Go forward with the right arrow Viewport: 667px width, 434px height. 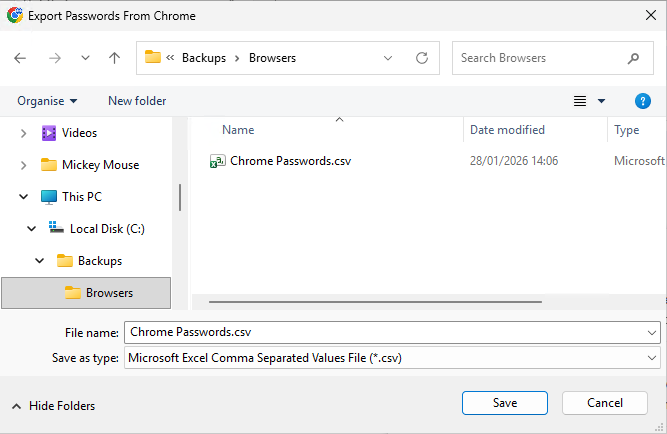pos(54,58)
